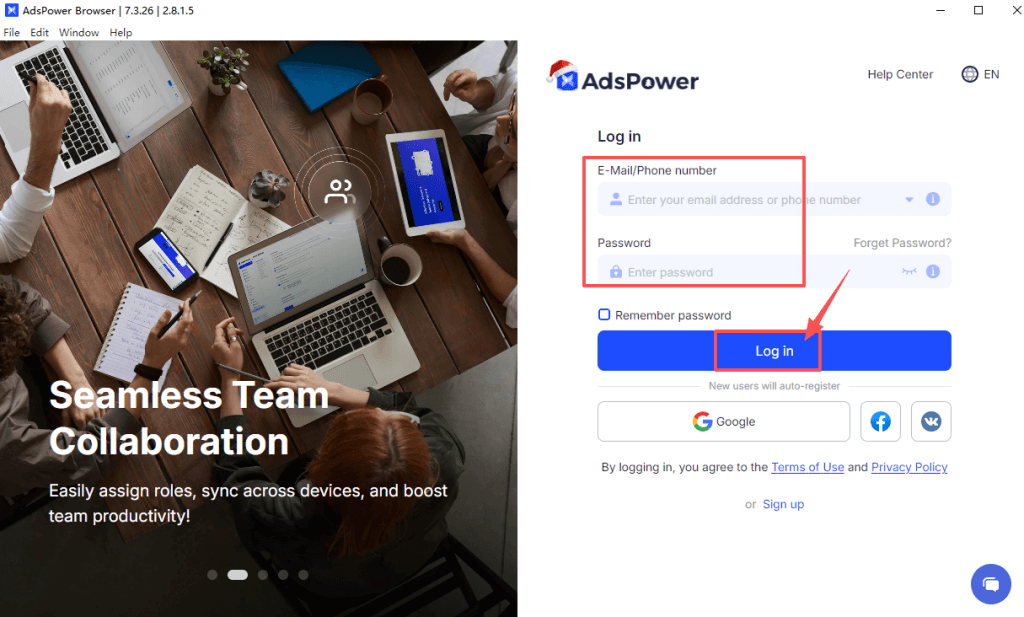Click the AdsPower logo
Screen dimensions: 1024x617
point(623,77)
